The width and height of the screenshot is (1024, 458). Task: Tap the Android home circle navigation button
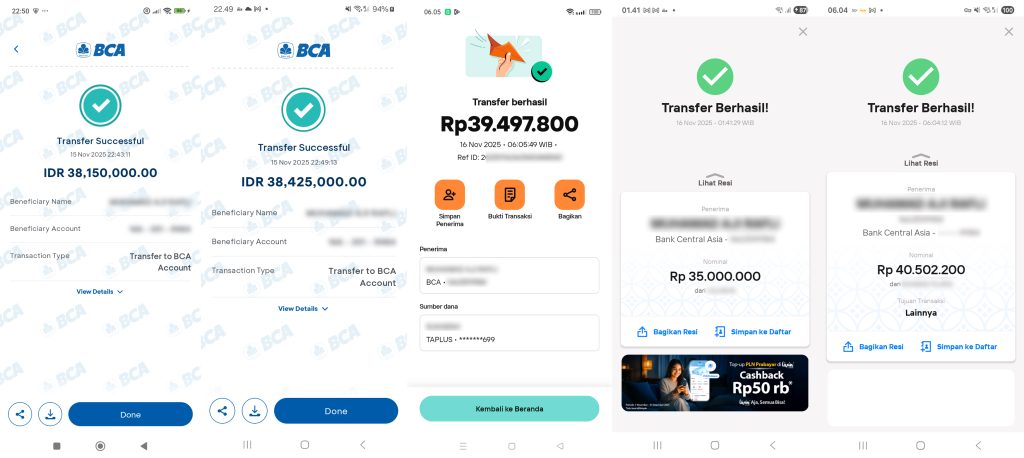click(x=100, y=446)
